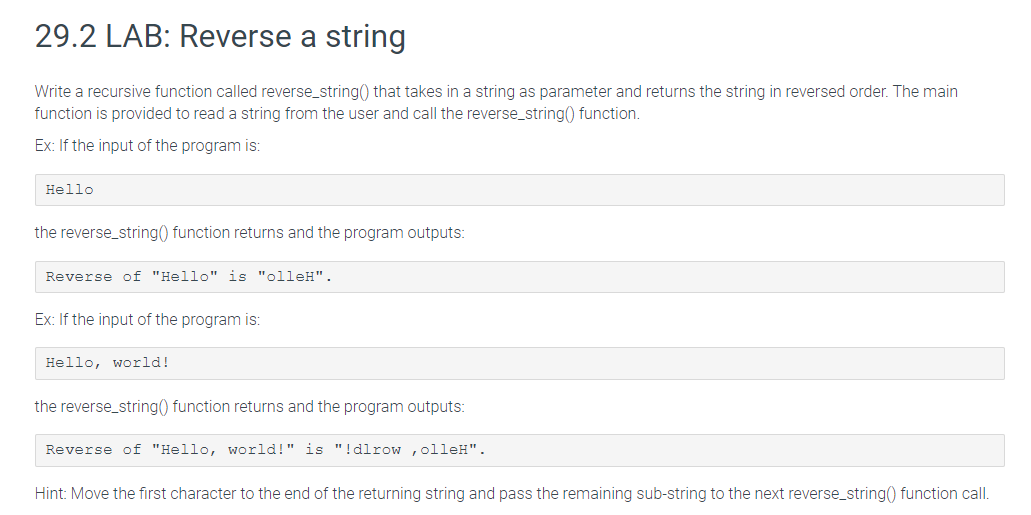Click the first 'Ex: If the input of the program is:' line
The height and width of the screenshot is (515, 1031).
click(147, 145)
